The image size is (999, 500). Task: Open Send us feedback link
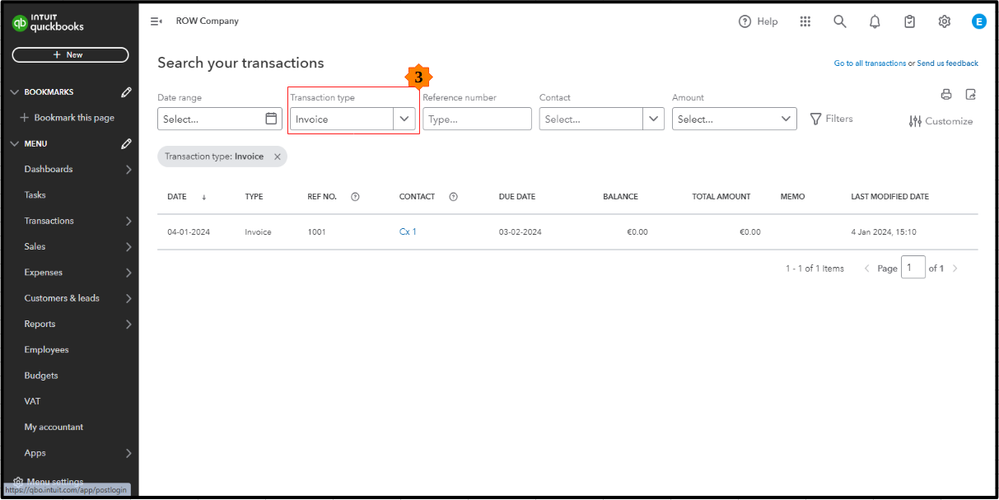[x=947, y=64]
